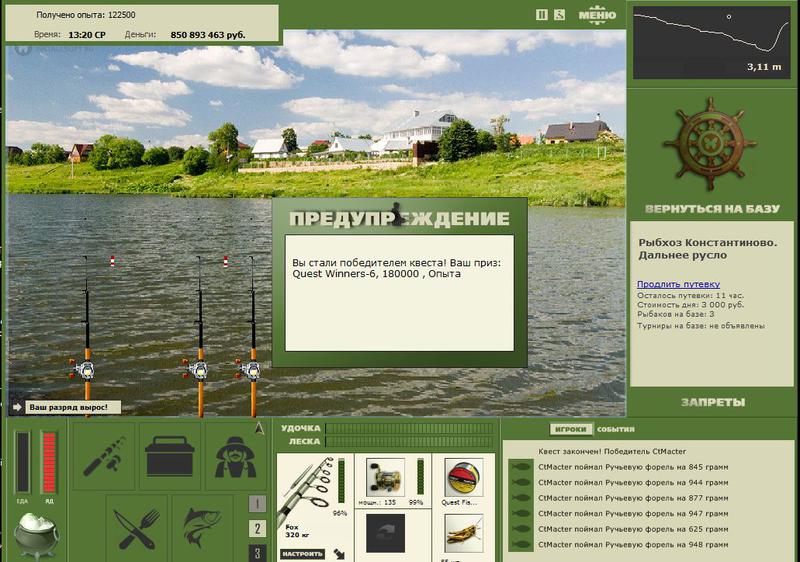Click the rod wear bar showing 96%
The height and width of the screenshot is (562, 800).
coord(341,480)
